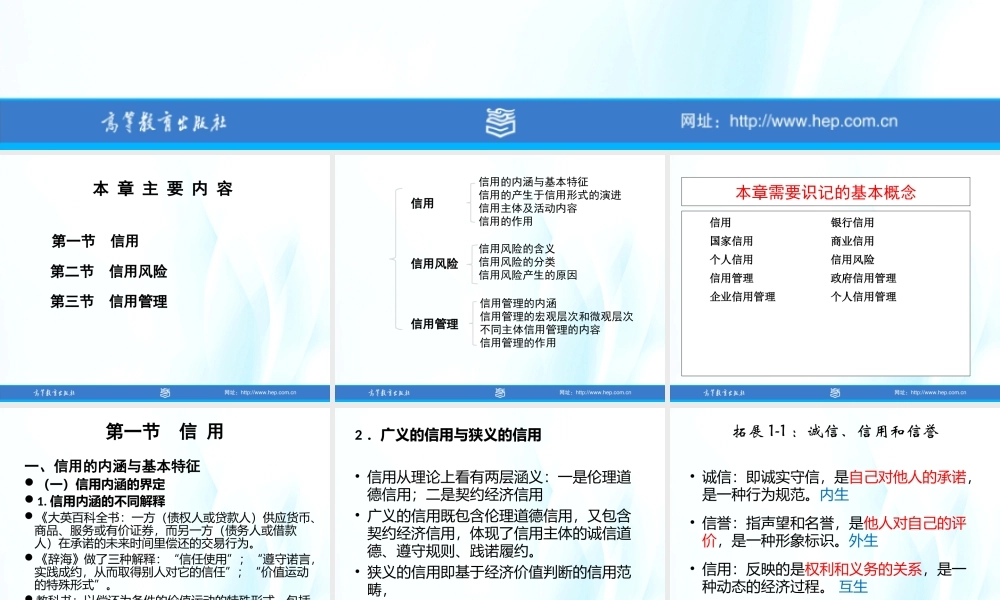
Task: Click the HEP logo in second slide footer
Action: click(500, 394)
